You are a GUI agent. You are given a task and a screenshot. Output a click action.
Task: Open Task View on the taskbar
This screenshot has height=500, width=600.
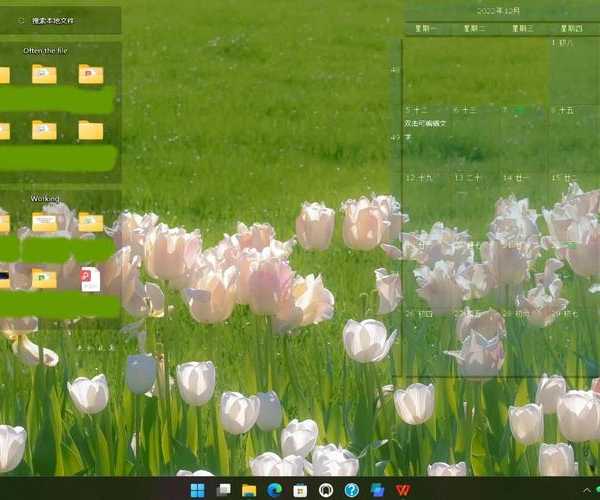tap(223, 490)
